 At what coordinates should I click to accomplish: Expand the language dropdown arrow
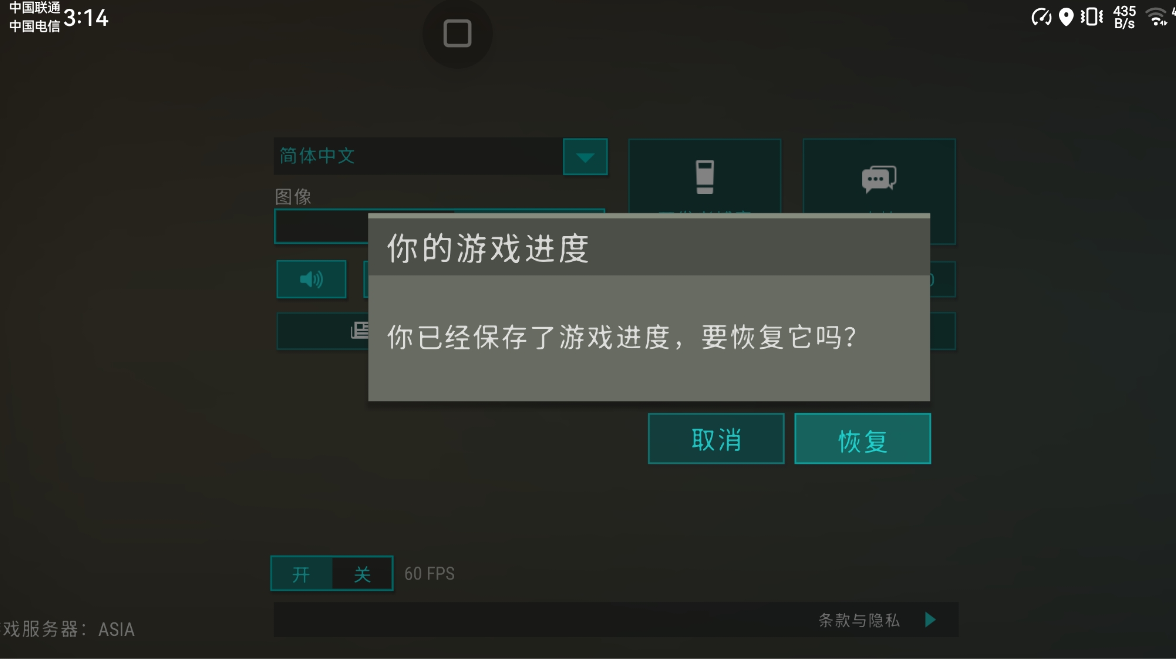(x=585, y=157)
